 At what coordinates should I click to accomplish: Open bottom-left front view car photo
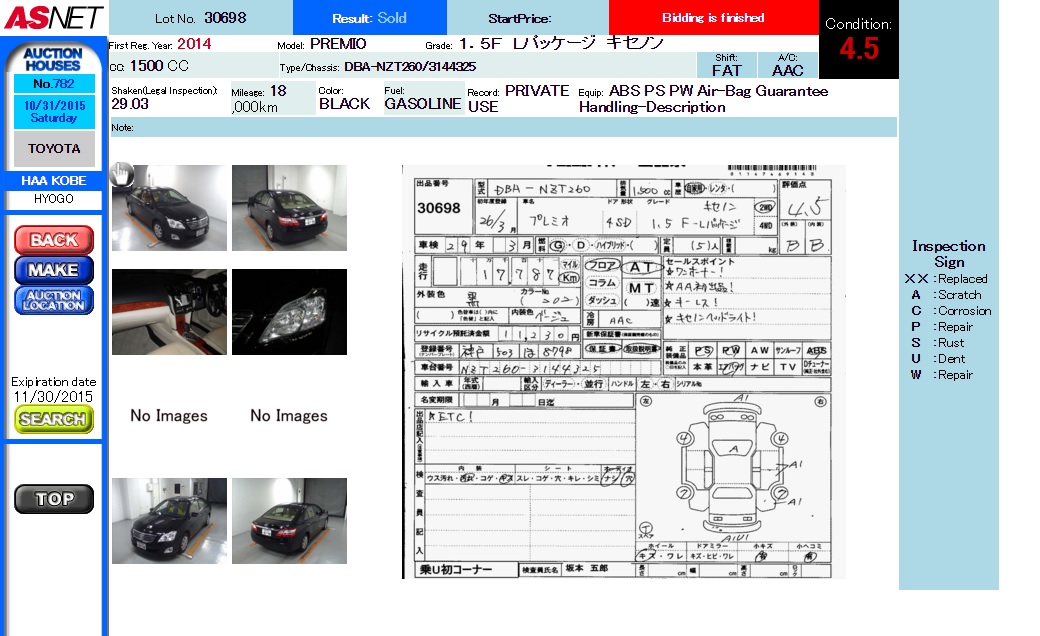click(x=169, y=520)
